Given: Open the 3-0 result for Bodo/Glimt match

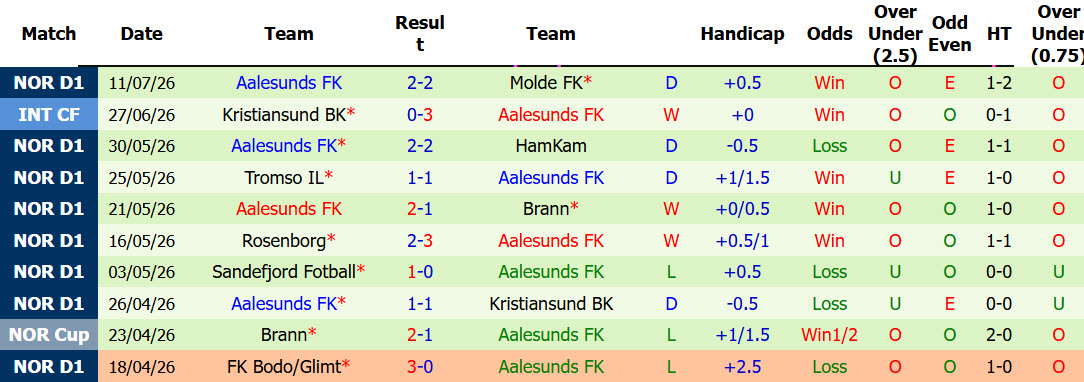Looking at the screenshot, I should coord(420,366).
